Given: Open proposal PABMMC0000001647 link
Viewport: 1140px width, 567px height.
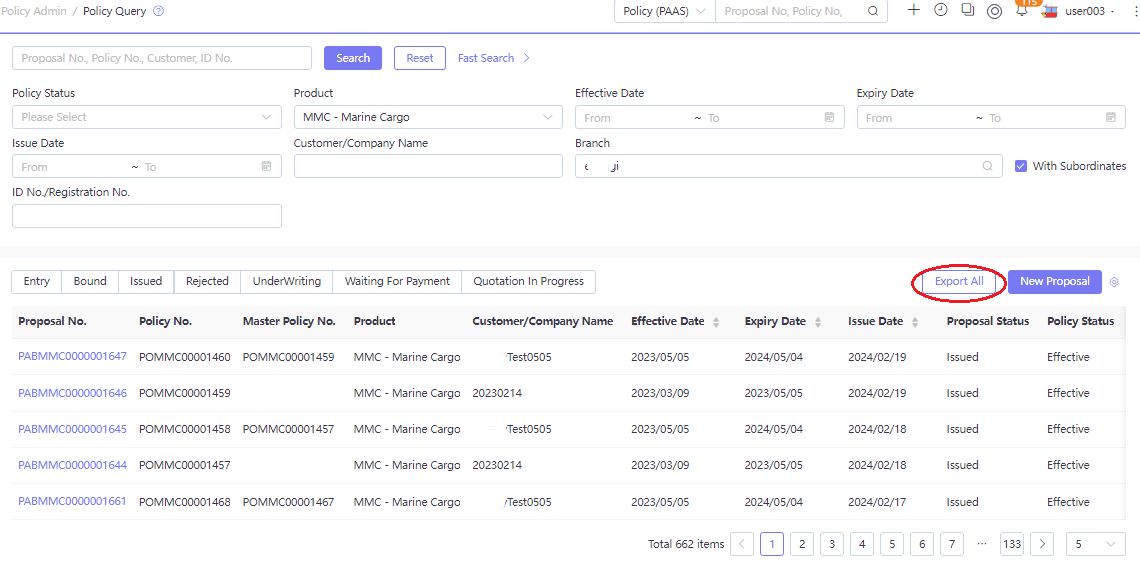Looking at the screenshot, I should (73, 357).
